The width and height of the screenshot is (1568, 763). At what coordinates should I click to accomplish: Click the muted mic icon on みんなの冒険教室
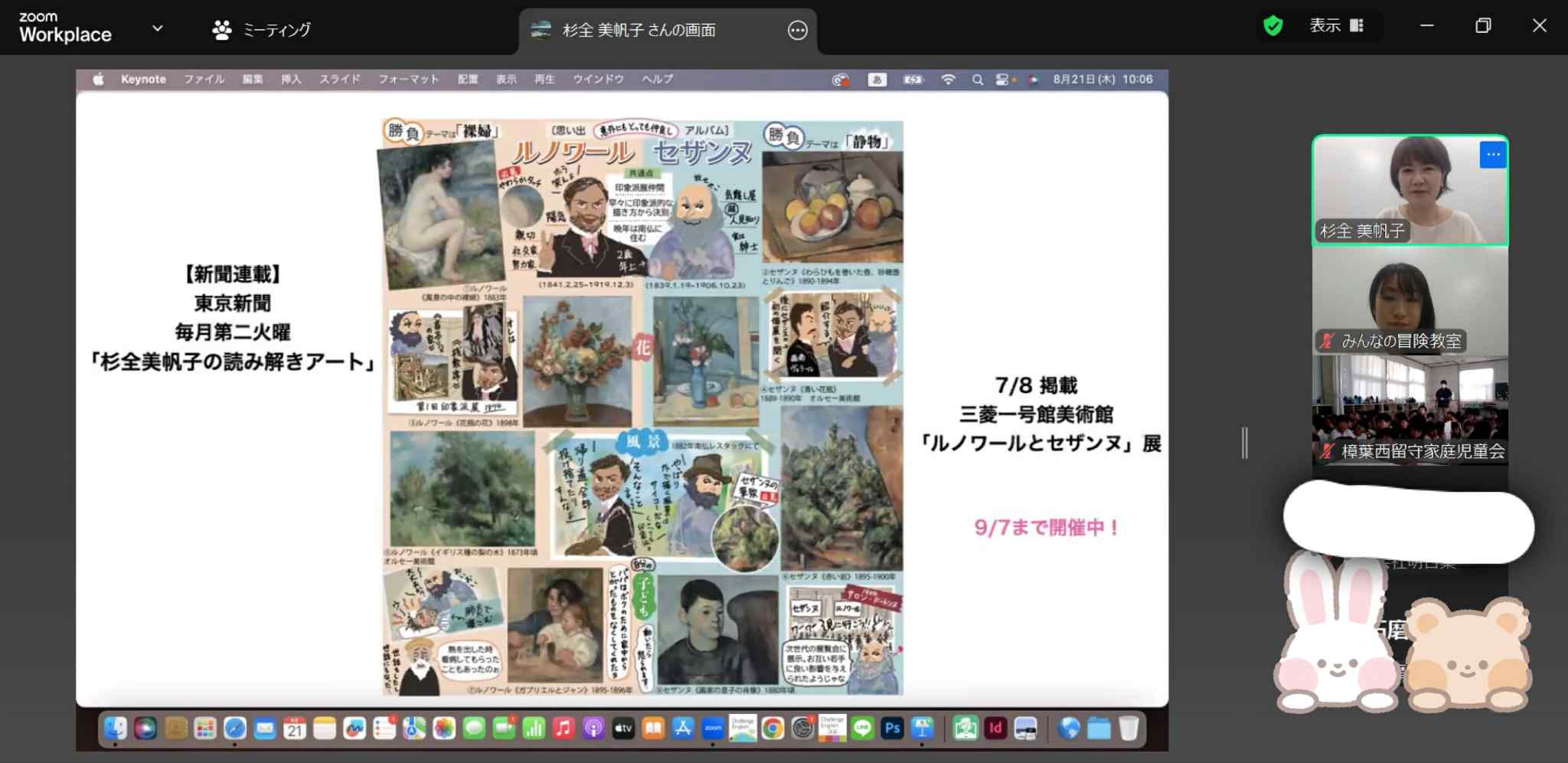click(x=1328, y=341)
